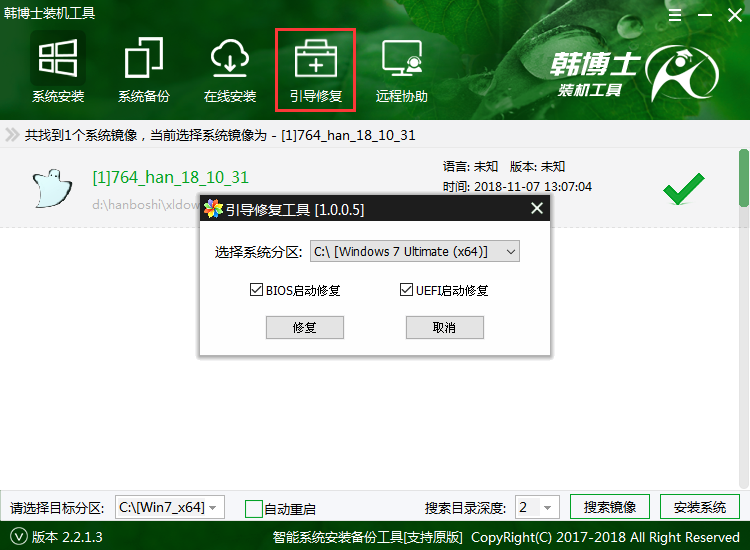
Task: Open the hamburger menu in the title bar
Action: 675,15
